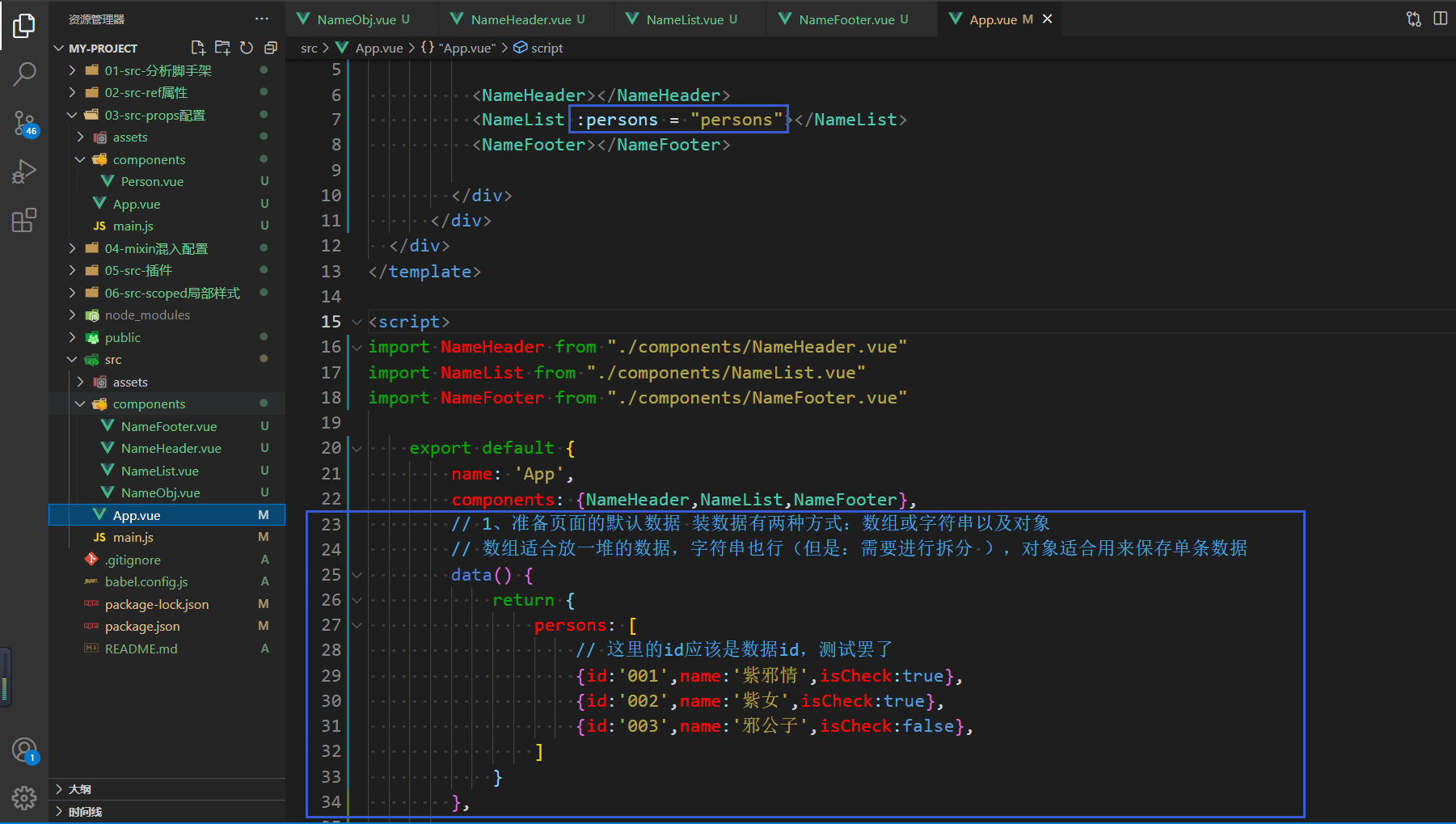Screen dimensions: 1456x824
Task: Collapse all folders in explorer
Action: [271, 48]
